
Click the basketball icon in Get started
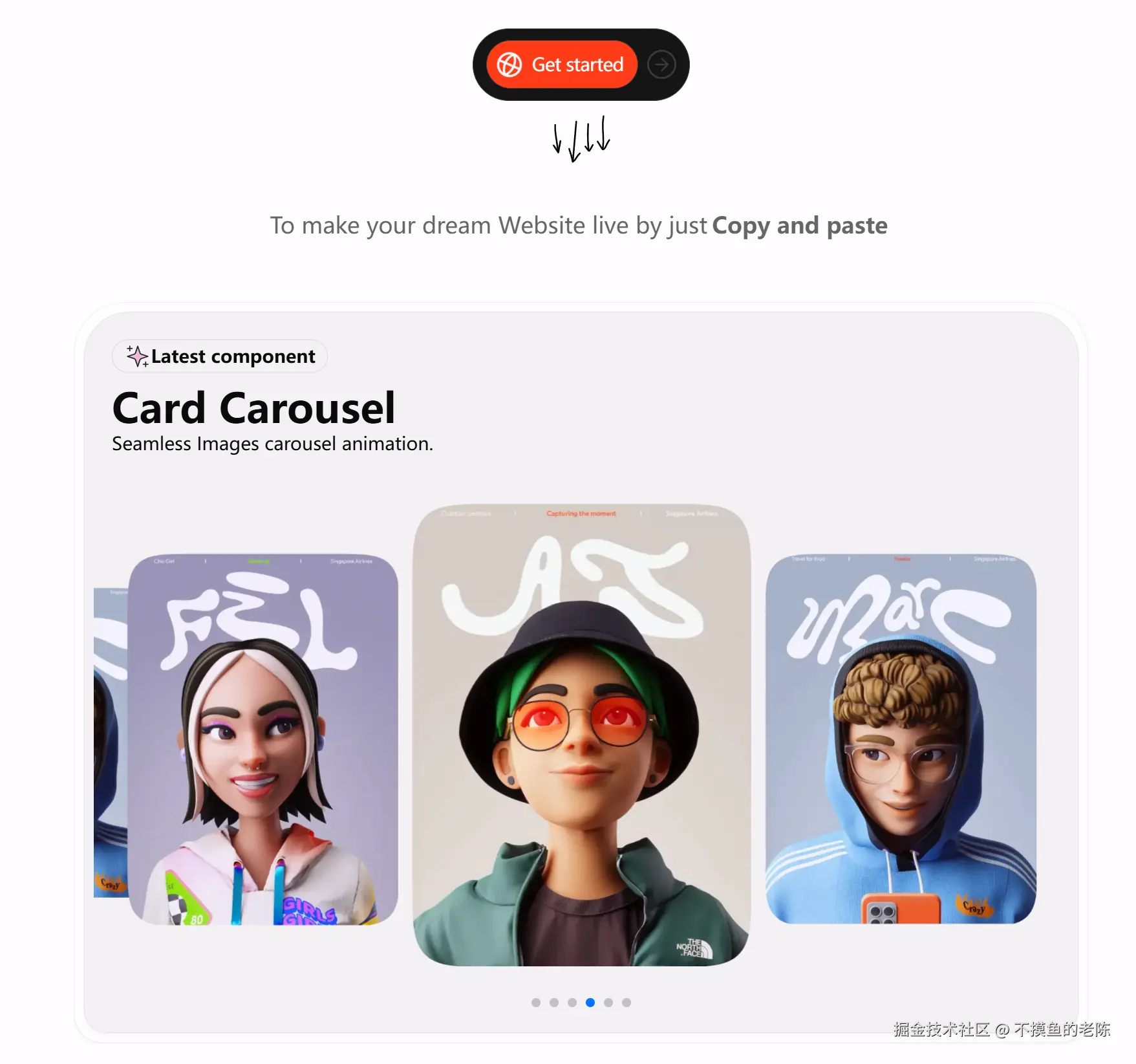509,65
